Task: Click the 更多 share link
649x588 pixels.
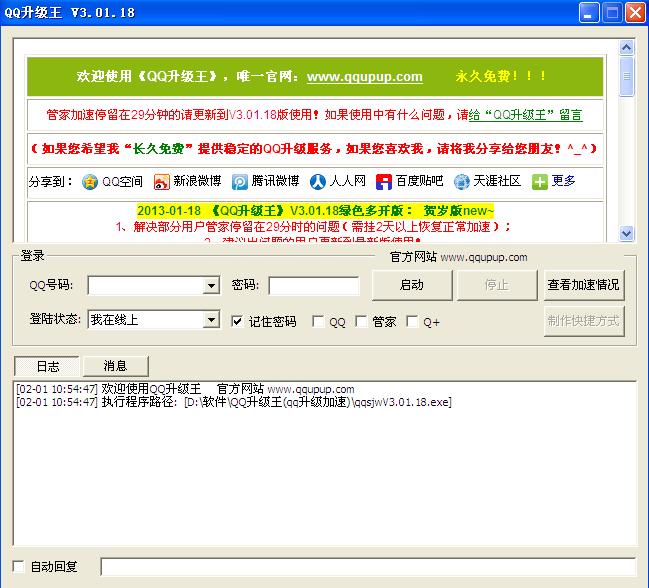Action: click(563, 181)
